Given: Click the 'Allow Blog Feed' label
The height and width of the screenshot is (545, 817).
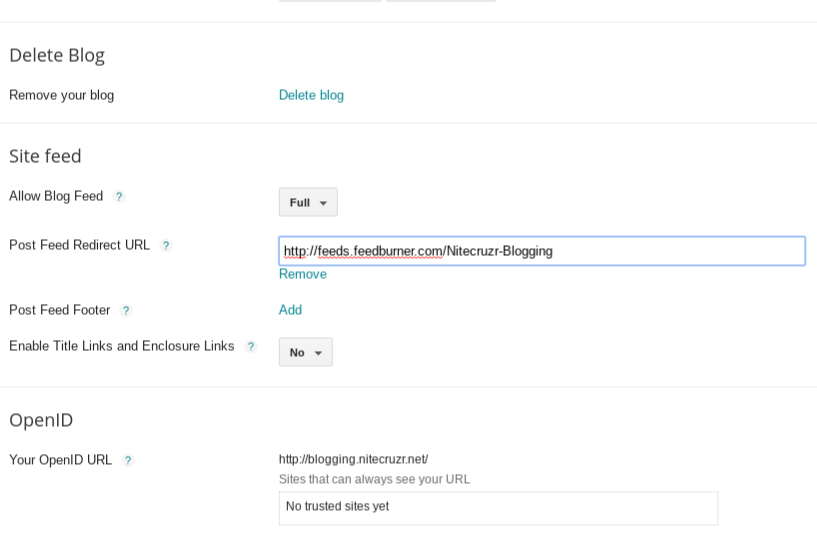Looking at the screenshot, I should click(x=56, y=196).
